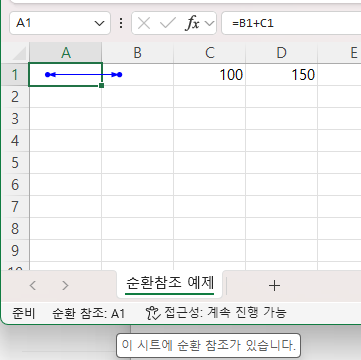Select row 5 header

tap(15, 163)
